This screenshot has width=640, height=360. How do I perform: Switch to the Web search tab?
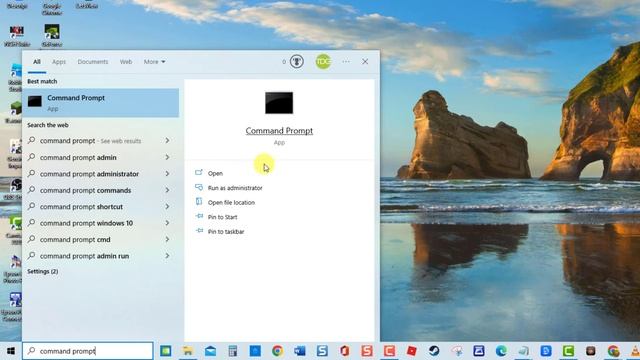126,62
